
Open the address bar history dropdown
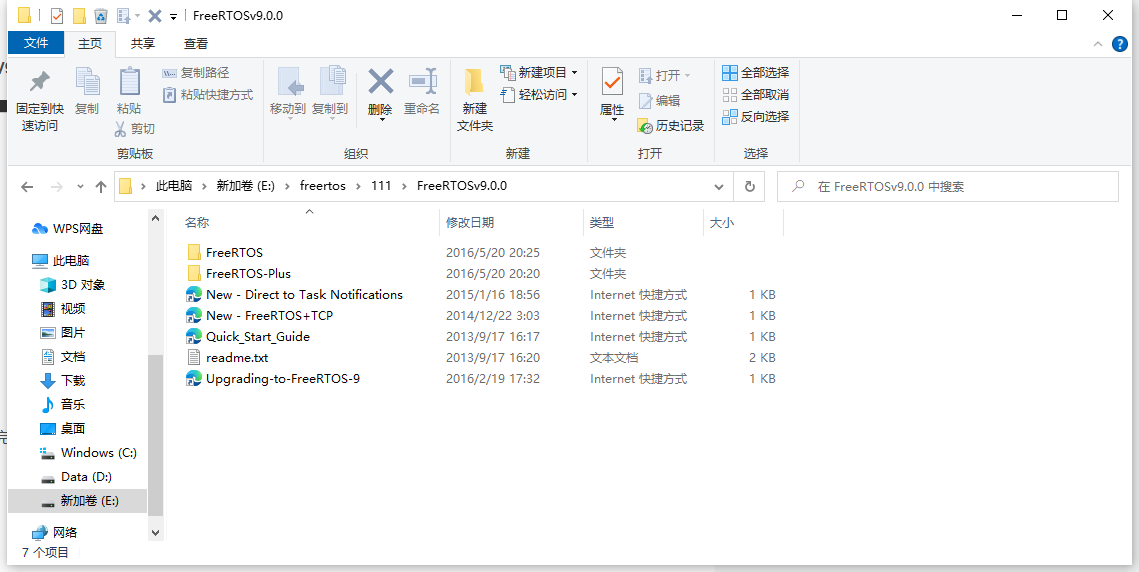coord(719,187)
